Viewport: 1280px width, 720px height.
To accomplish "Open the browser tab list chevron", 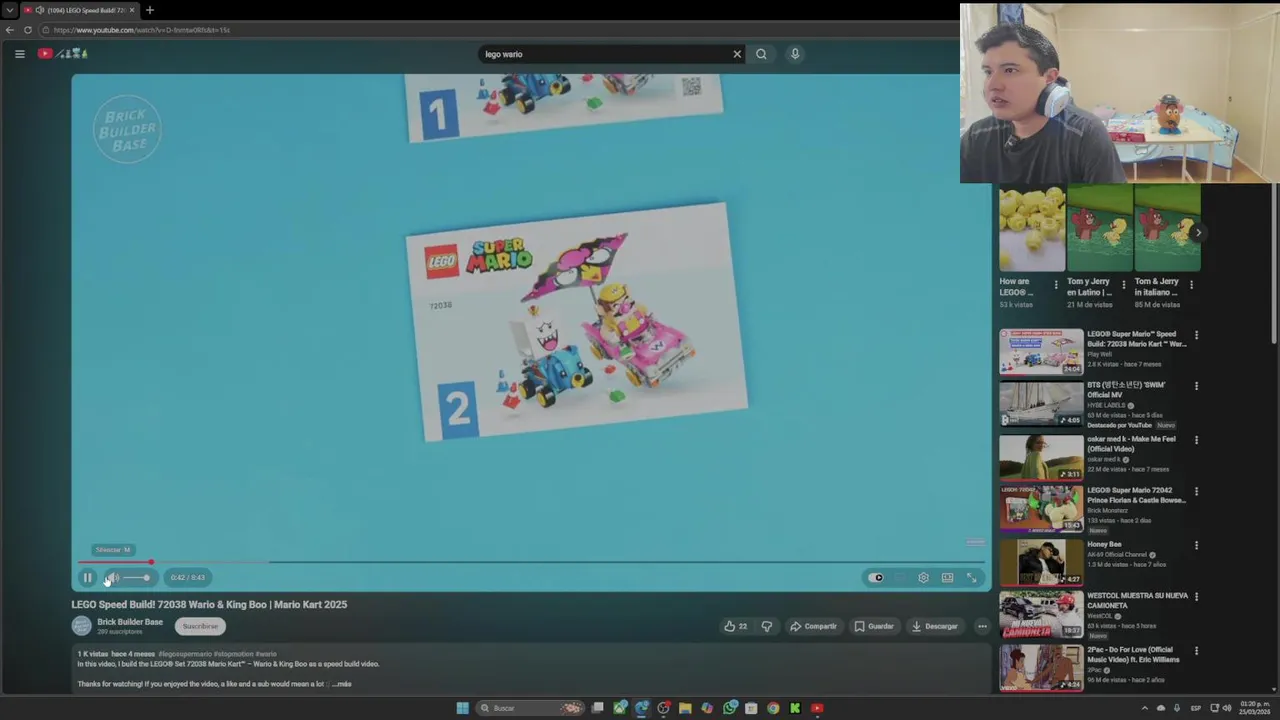I will click(9, 10).
